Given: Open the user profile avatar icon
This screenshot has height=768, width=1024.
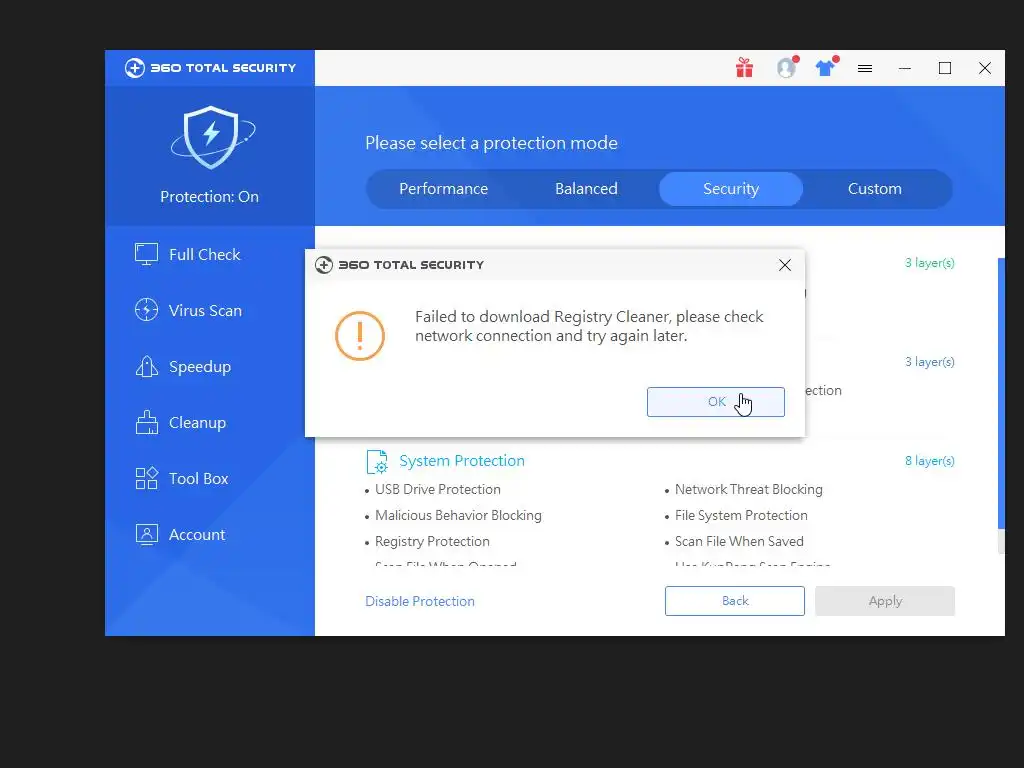Looking at the screenshot, I should [x=786, y=68].
